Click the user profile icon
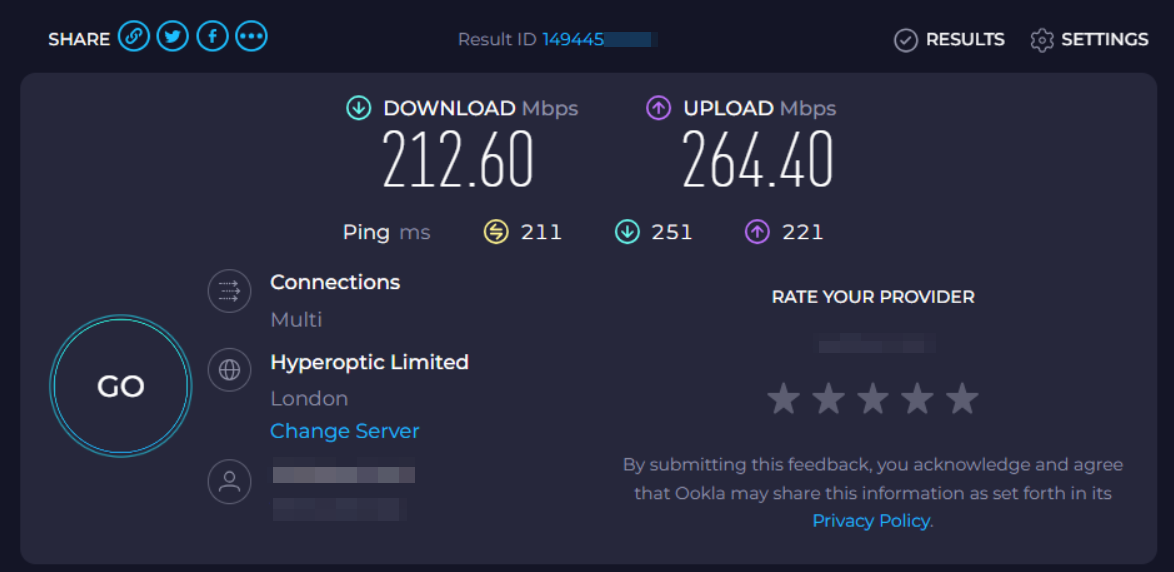 click(x=229, y=482)
